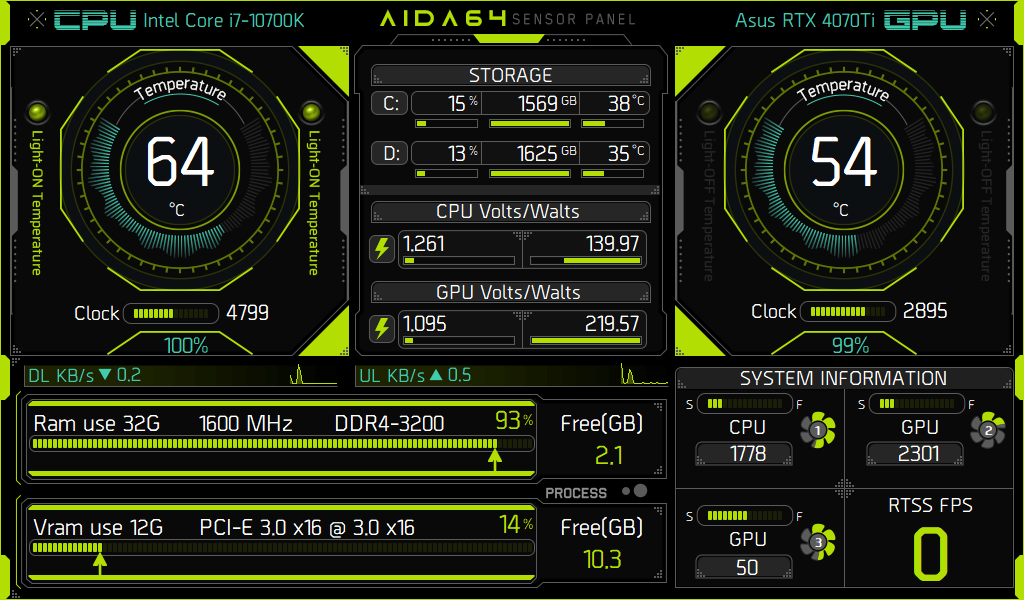Click the Vram use progress bar
The image size is (1024, 600).
click(280, 548)
